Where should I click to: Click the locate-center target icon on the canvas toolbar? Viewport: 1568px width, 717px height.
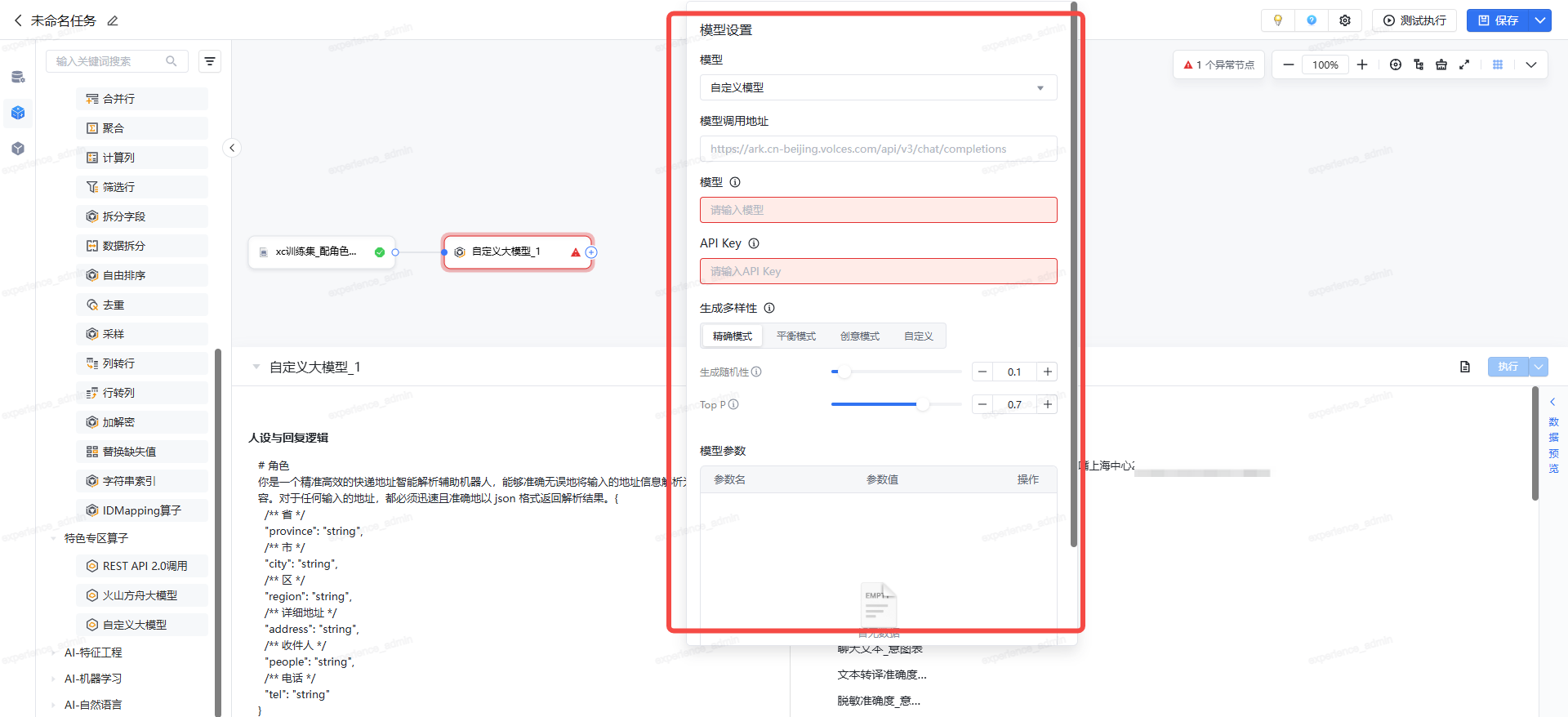click(1396, 65)
